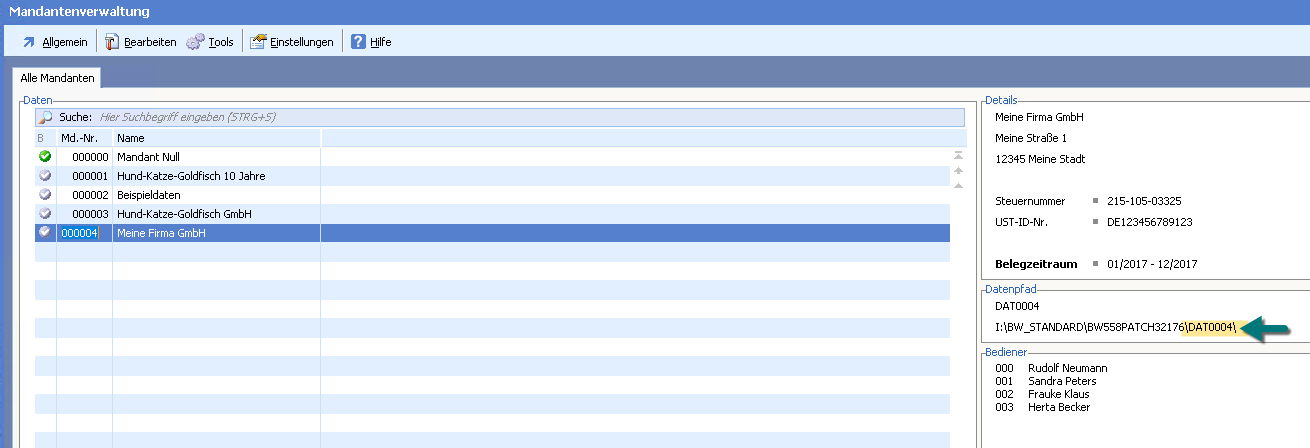The height and width of the screenshot is (448, 1310).
Task: Click the Allgemein arrow icon in toolbar
Action: point(28,42)
